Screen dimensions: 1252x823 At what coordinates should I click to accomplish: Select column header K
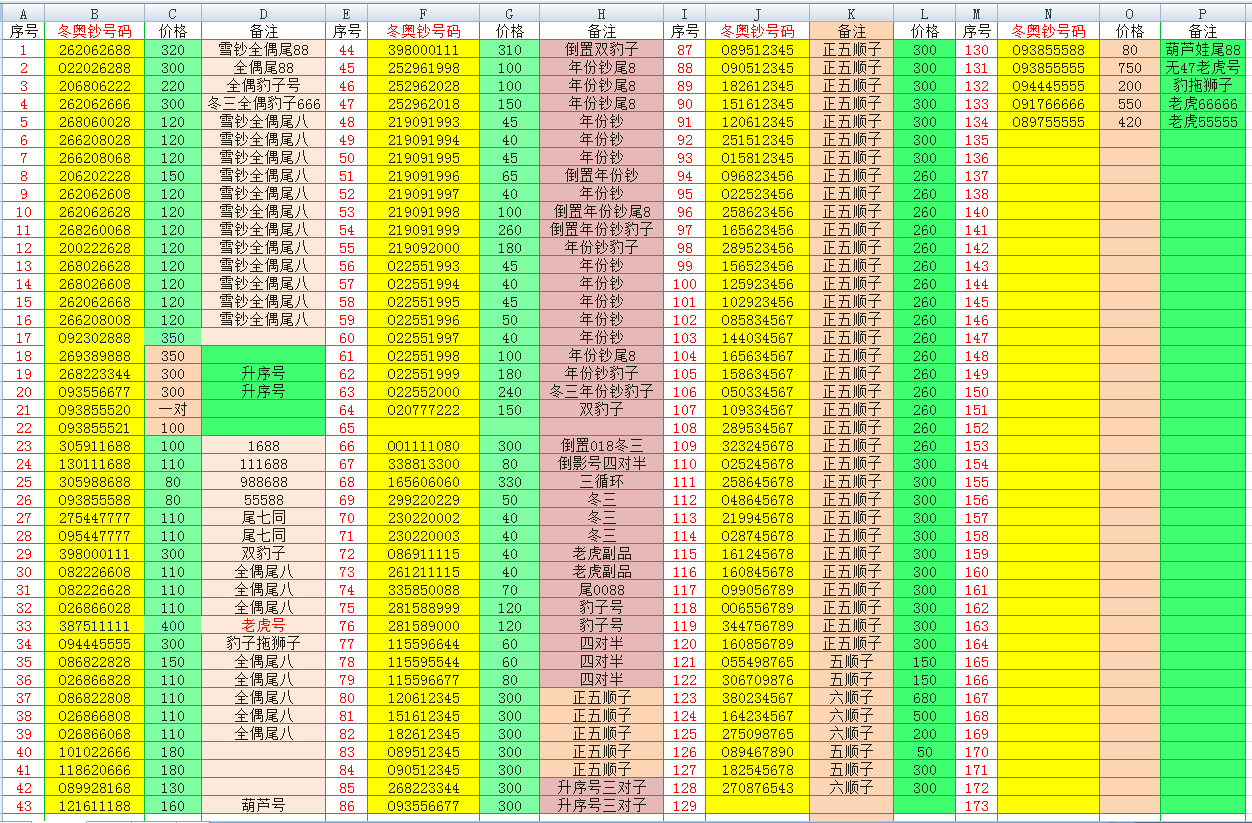pyautogui.click(x=851, y=14)
